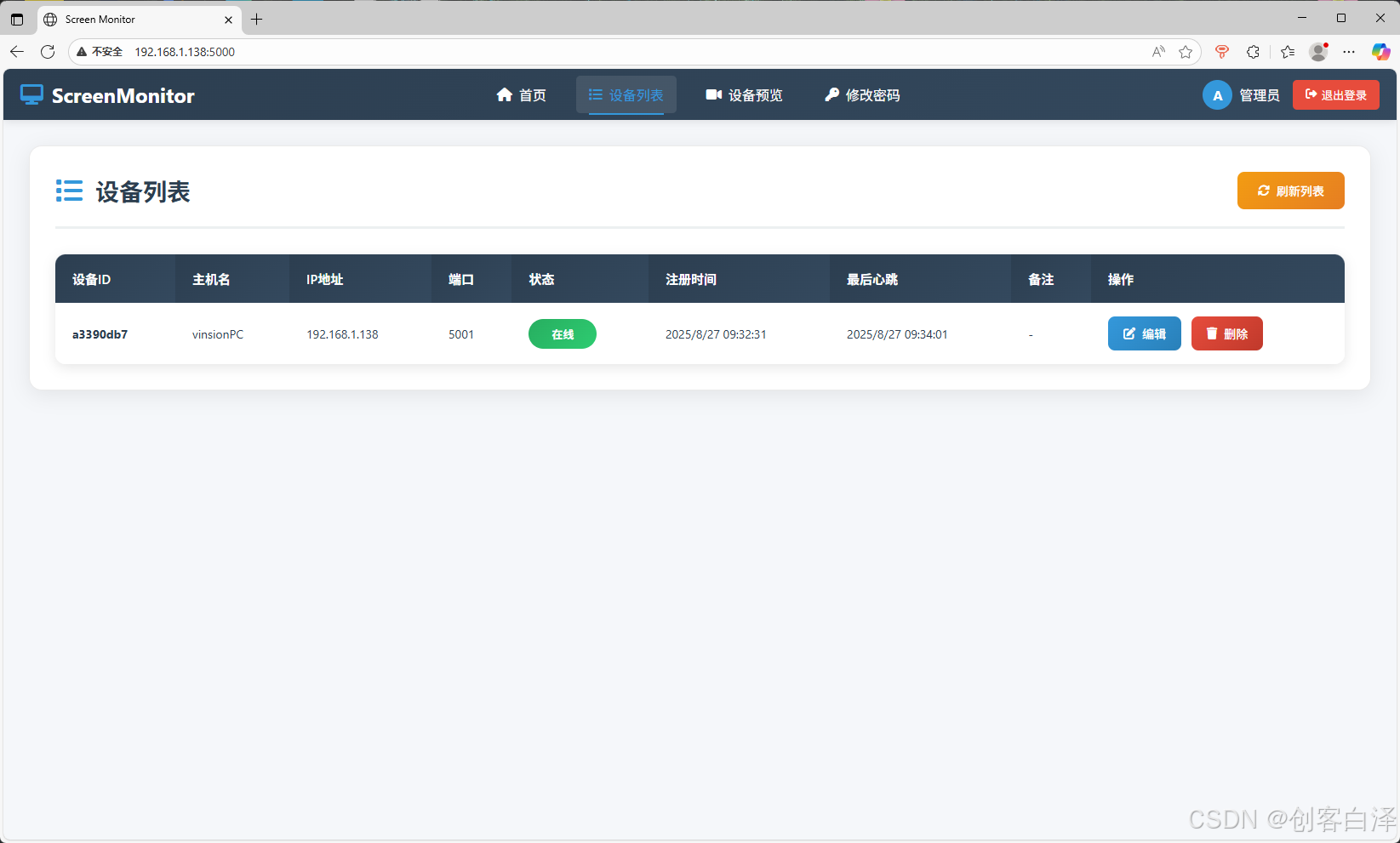Click registration time 2025/8/27 09:32:31
The width and height of the screenshot is (1400, 843).
716,334
